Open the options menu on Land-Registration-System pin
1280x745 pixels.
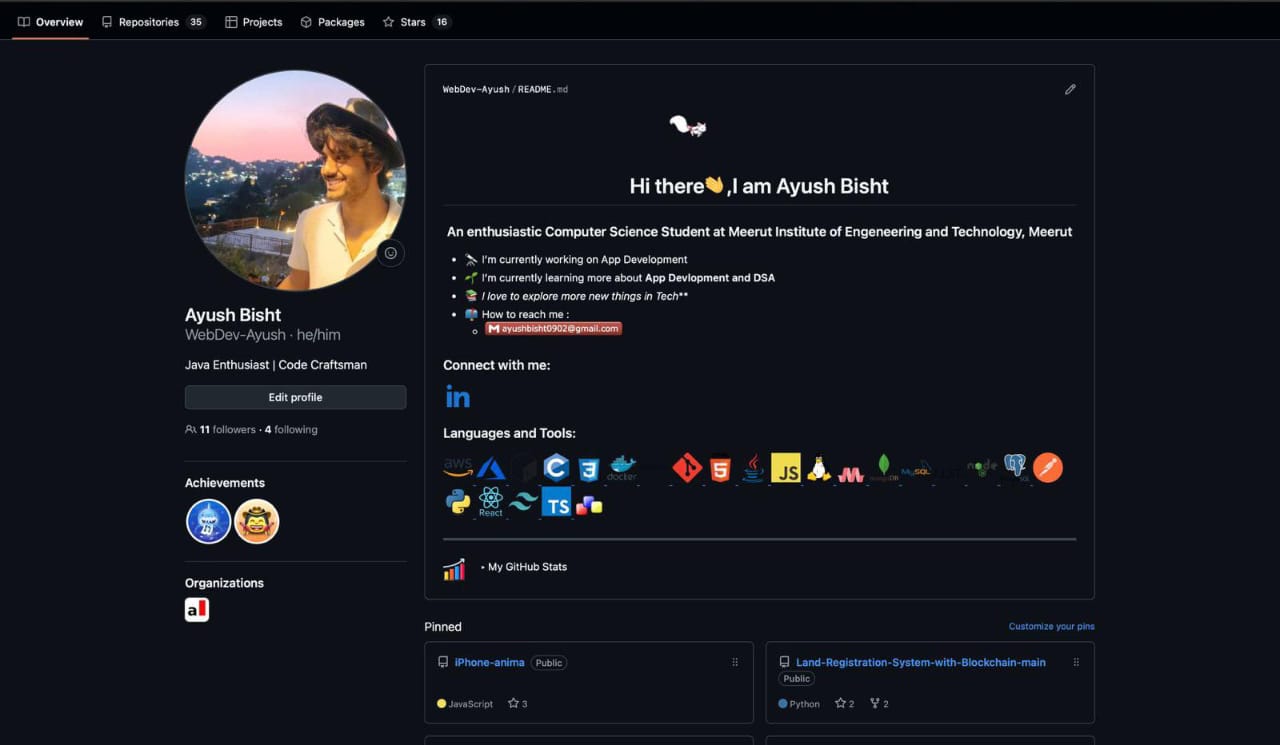coord(1076,661)
